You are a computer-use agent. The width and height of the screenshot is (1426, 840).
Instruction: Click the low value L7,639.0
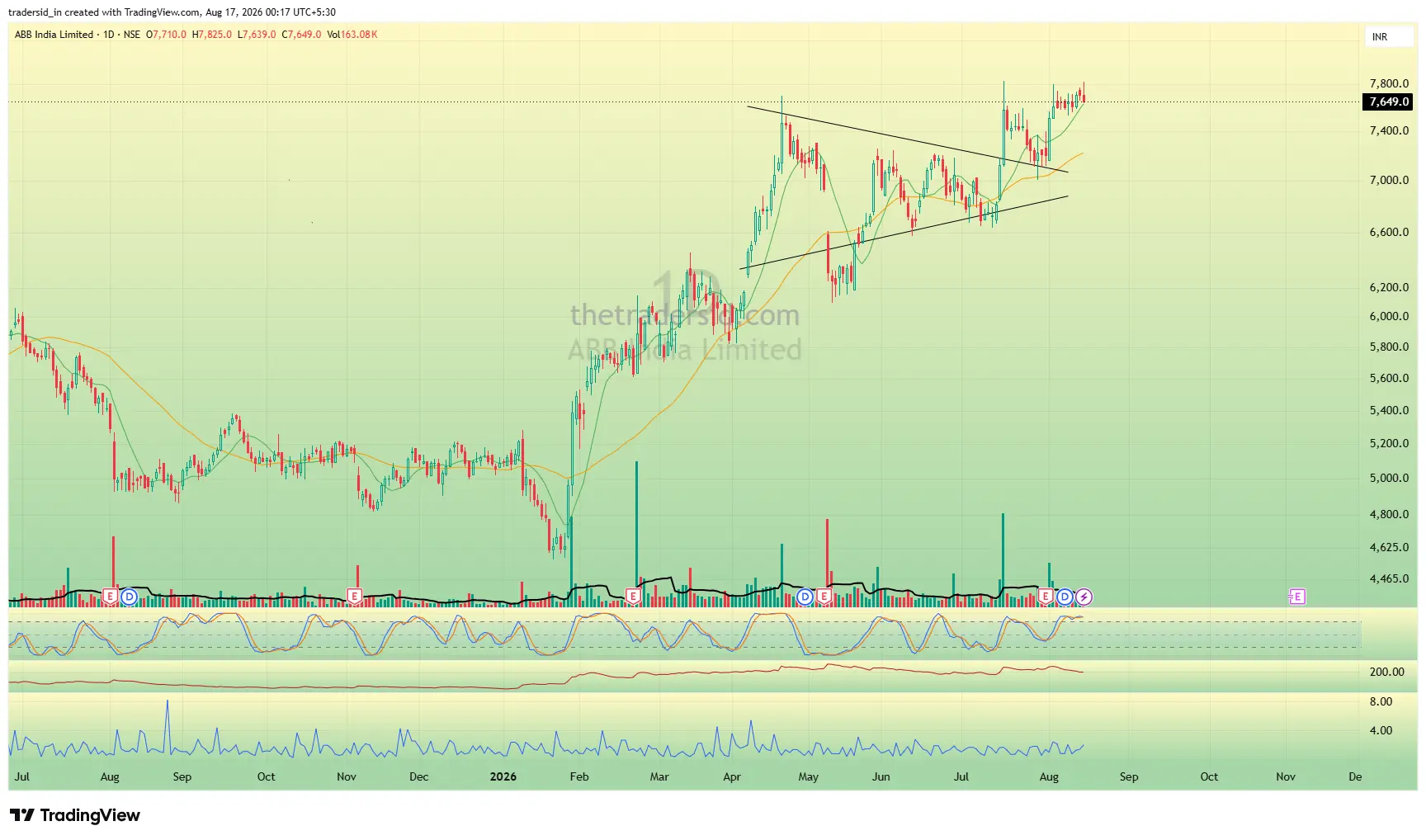257,35
